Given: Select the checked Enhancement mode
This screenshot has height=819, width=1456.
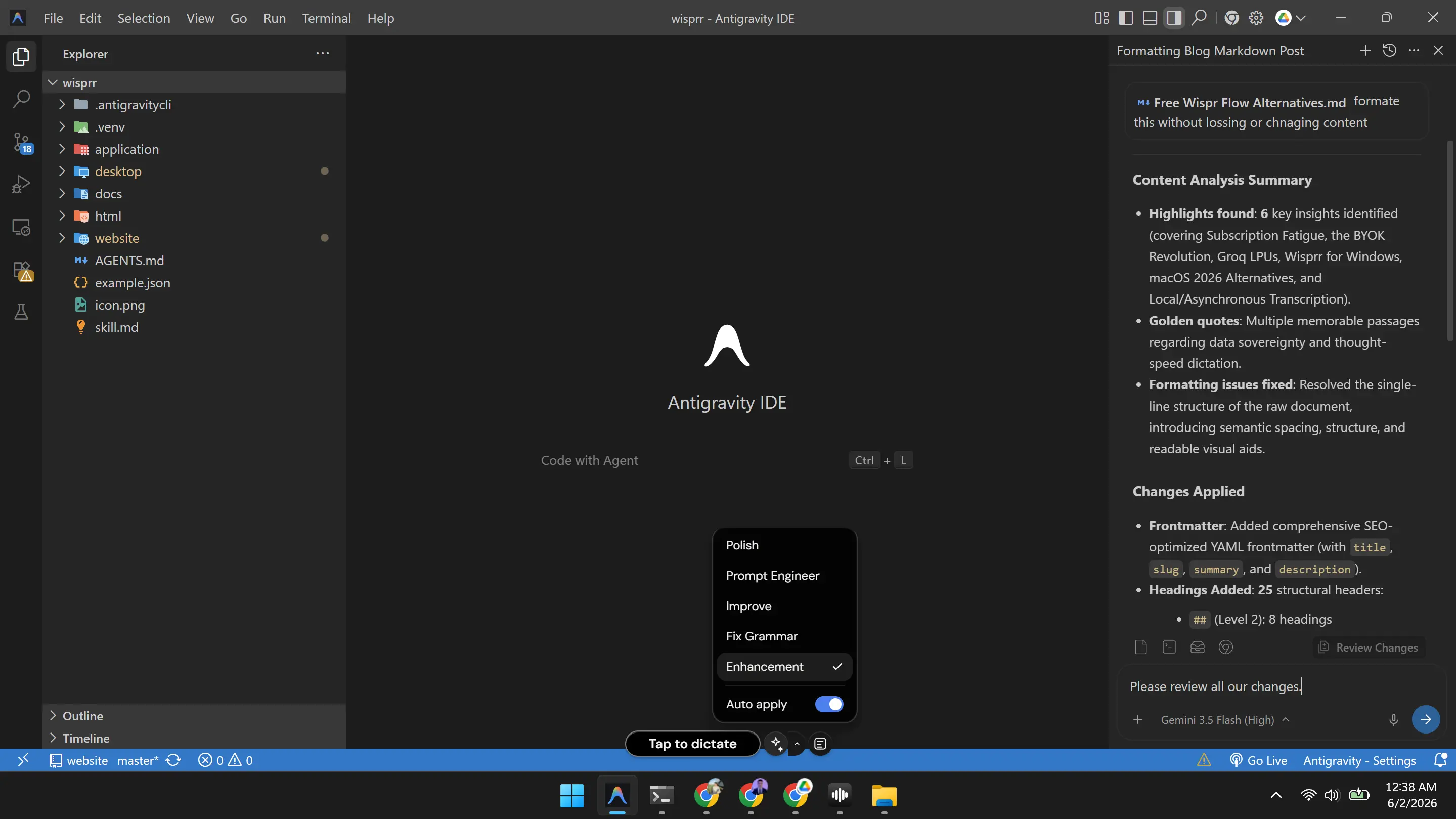Looking at the screenshot, I should tap(784, 667).
